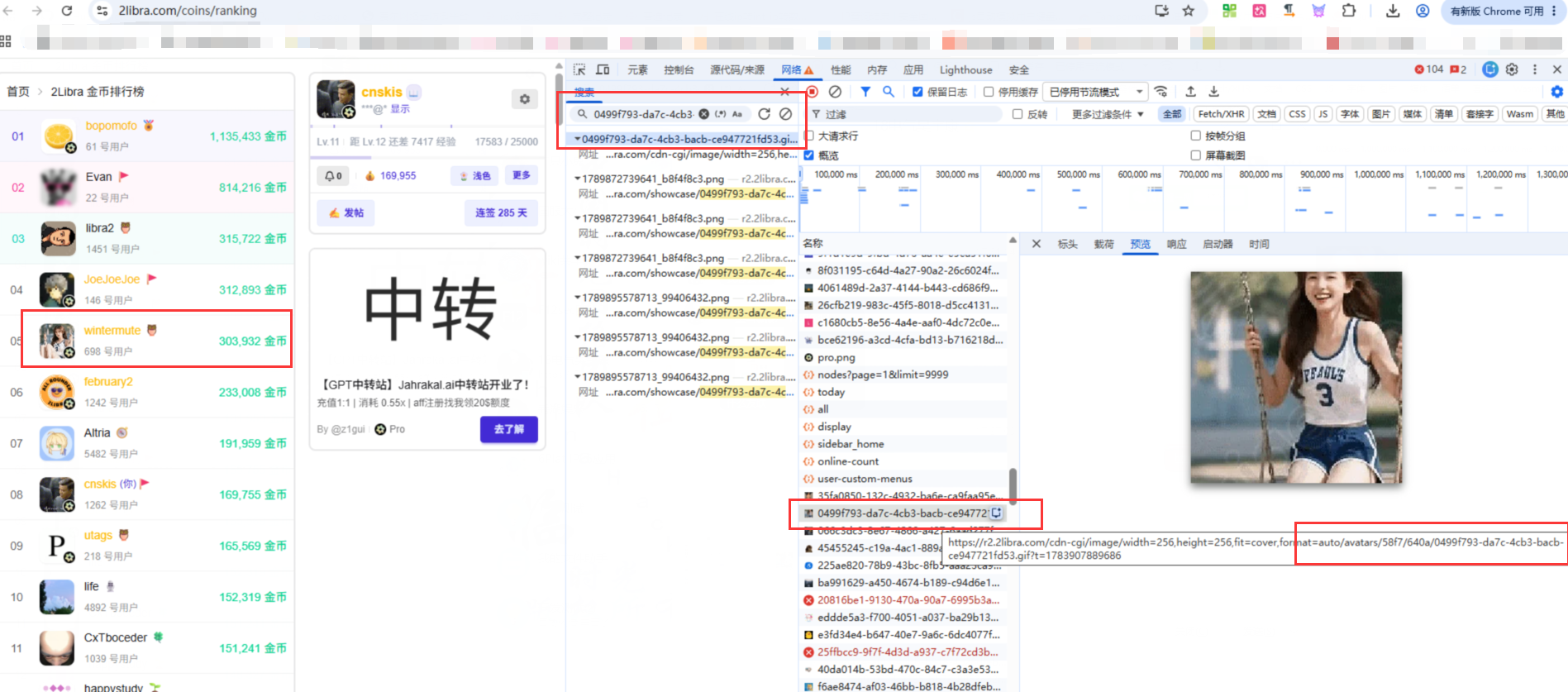This screenshot has width=1568, height=692.
Task: Open the 响应 request detail tab
Action: pos(1176,244)
